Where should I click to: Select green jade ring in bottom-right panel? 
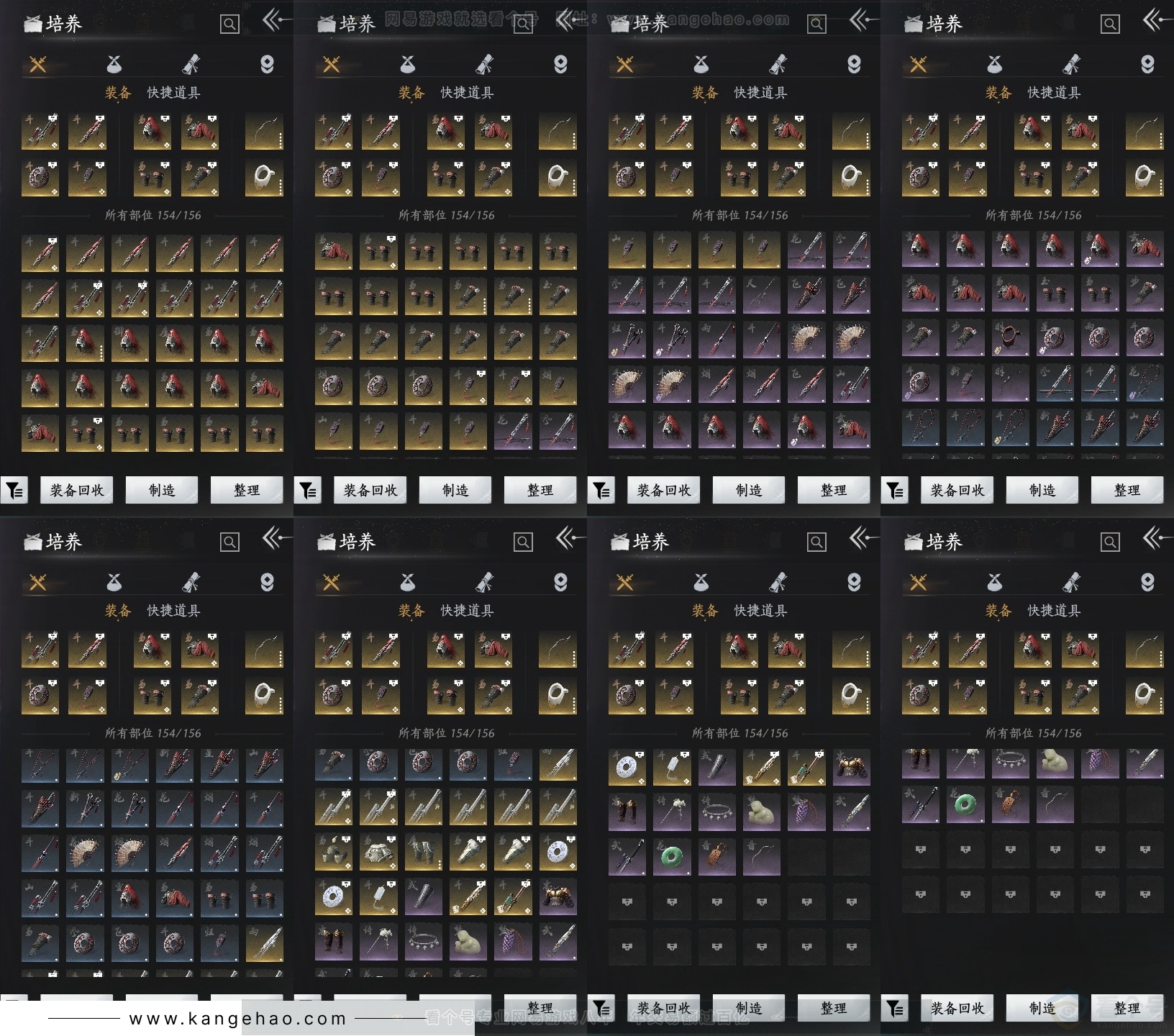coord(965,804)
